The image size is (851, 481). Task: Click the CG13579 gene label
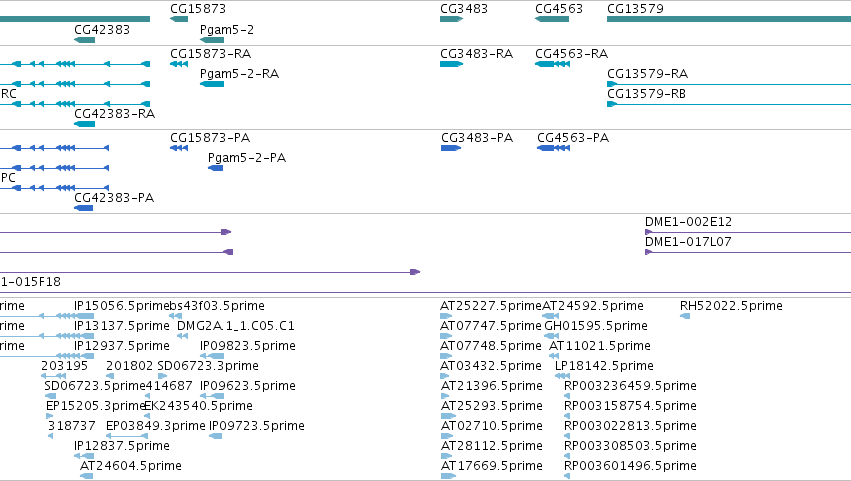(635, 9)
